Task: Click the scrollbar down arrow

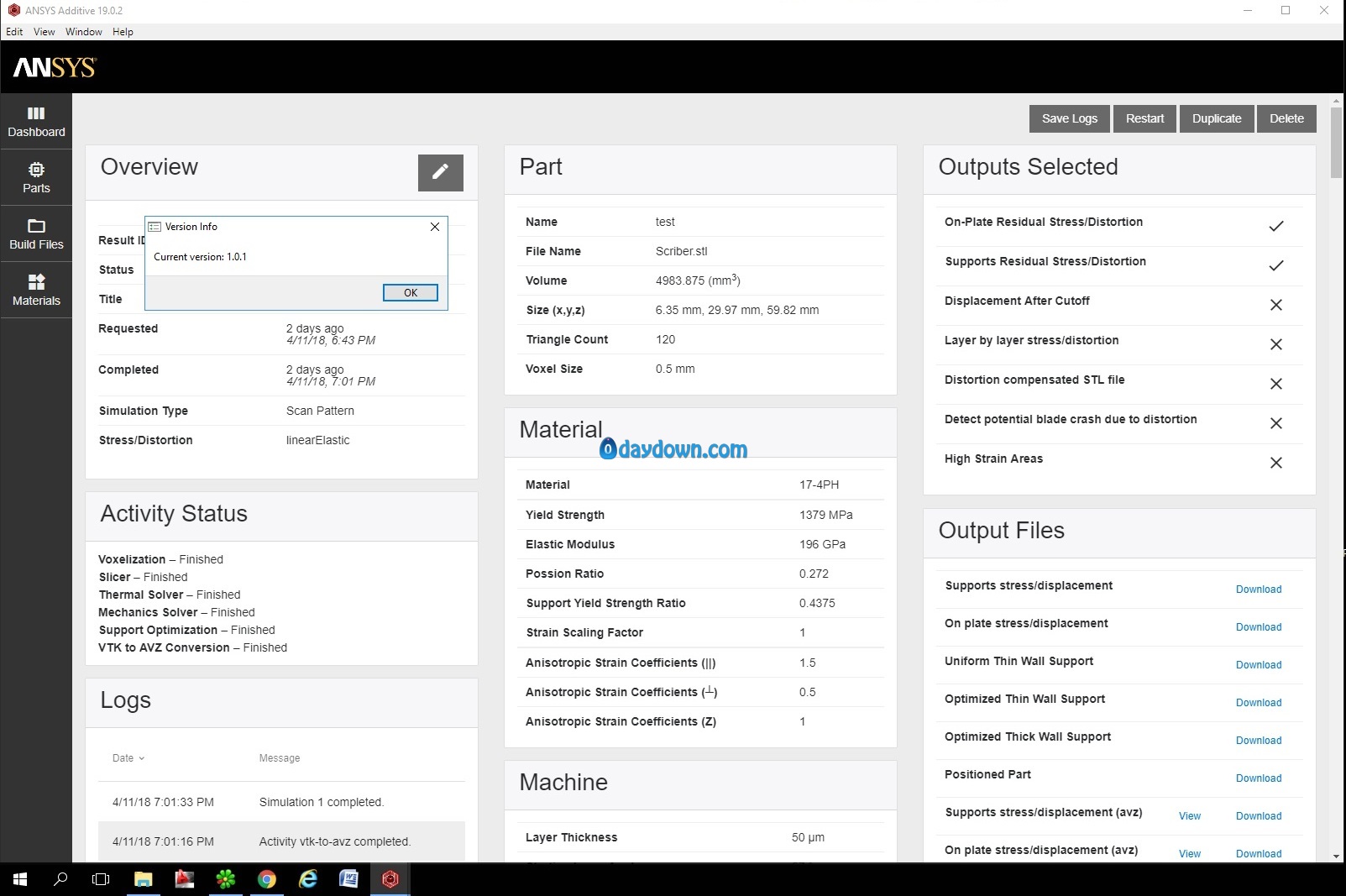Action: pyautogui.click(x=1336, y=856)
